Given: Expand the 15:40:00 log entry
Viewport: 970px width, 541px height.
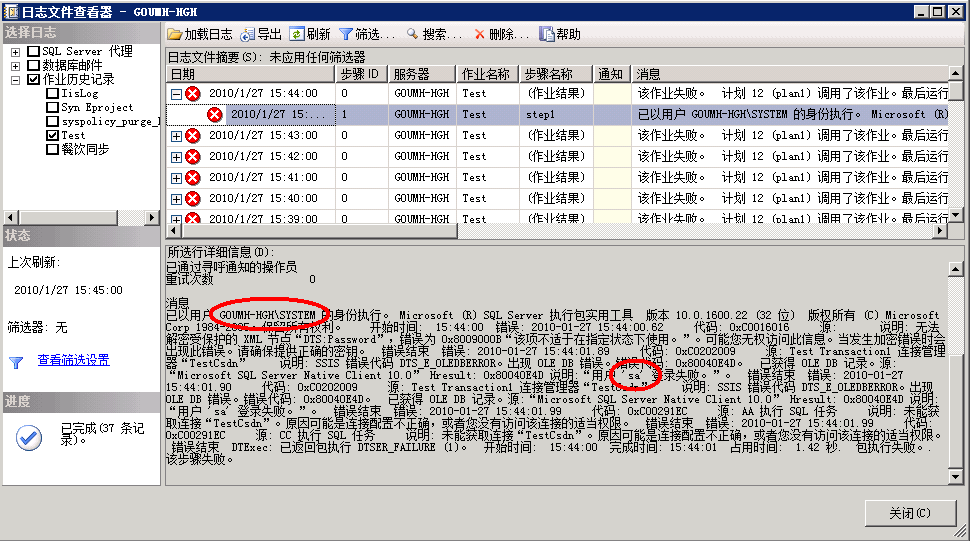Looking at the screenshot, I should tap(176, 200).
